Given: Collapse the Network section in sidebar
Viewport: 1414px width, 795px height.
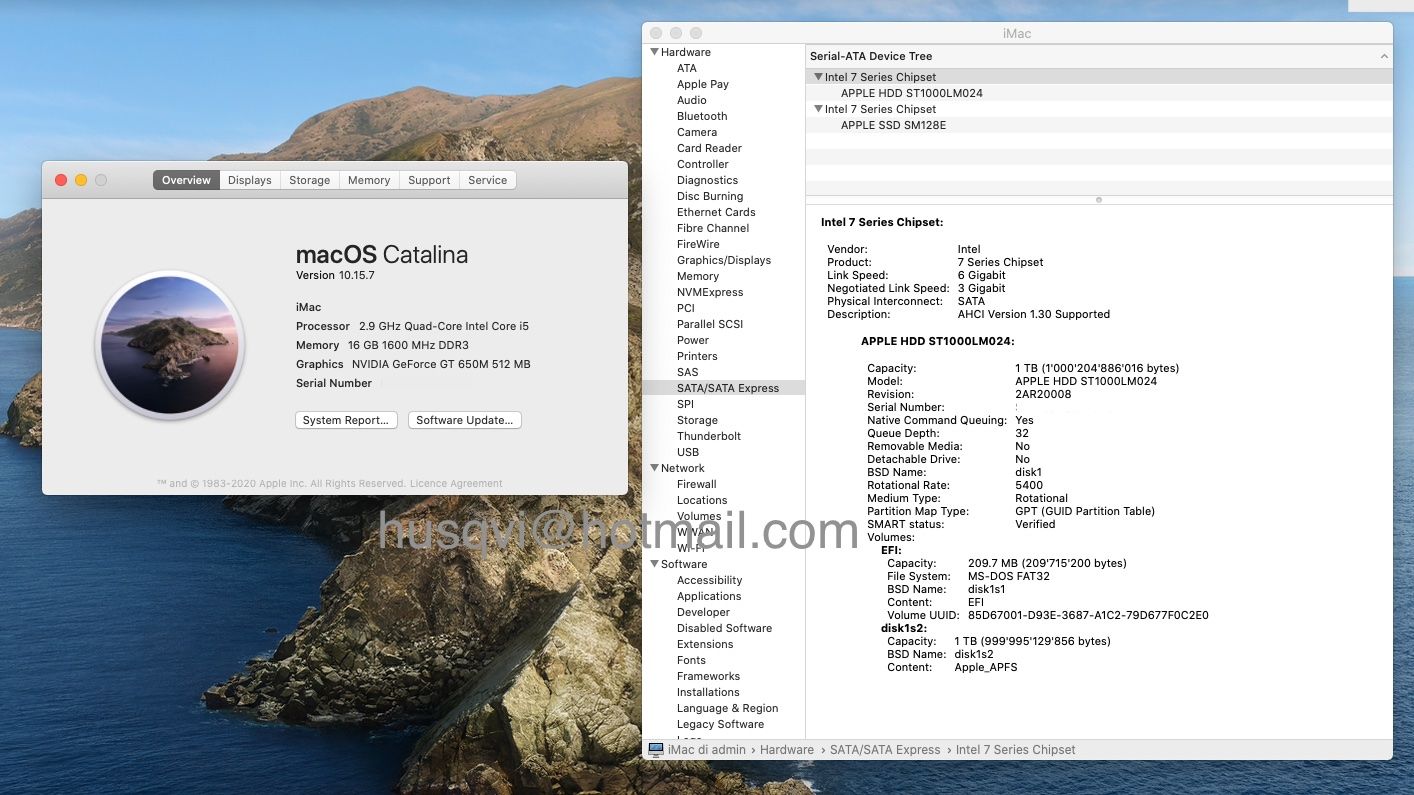Looking at the screenshot, I should [x=655, y=468].
